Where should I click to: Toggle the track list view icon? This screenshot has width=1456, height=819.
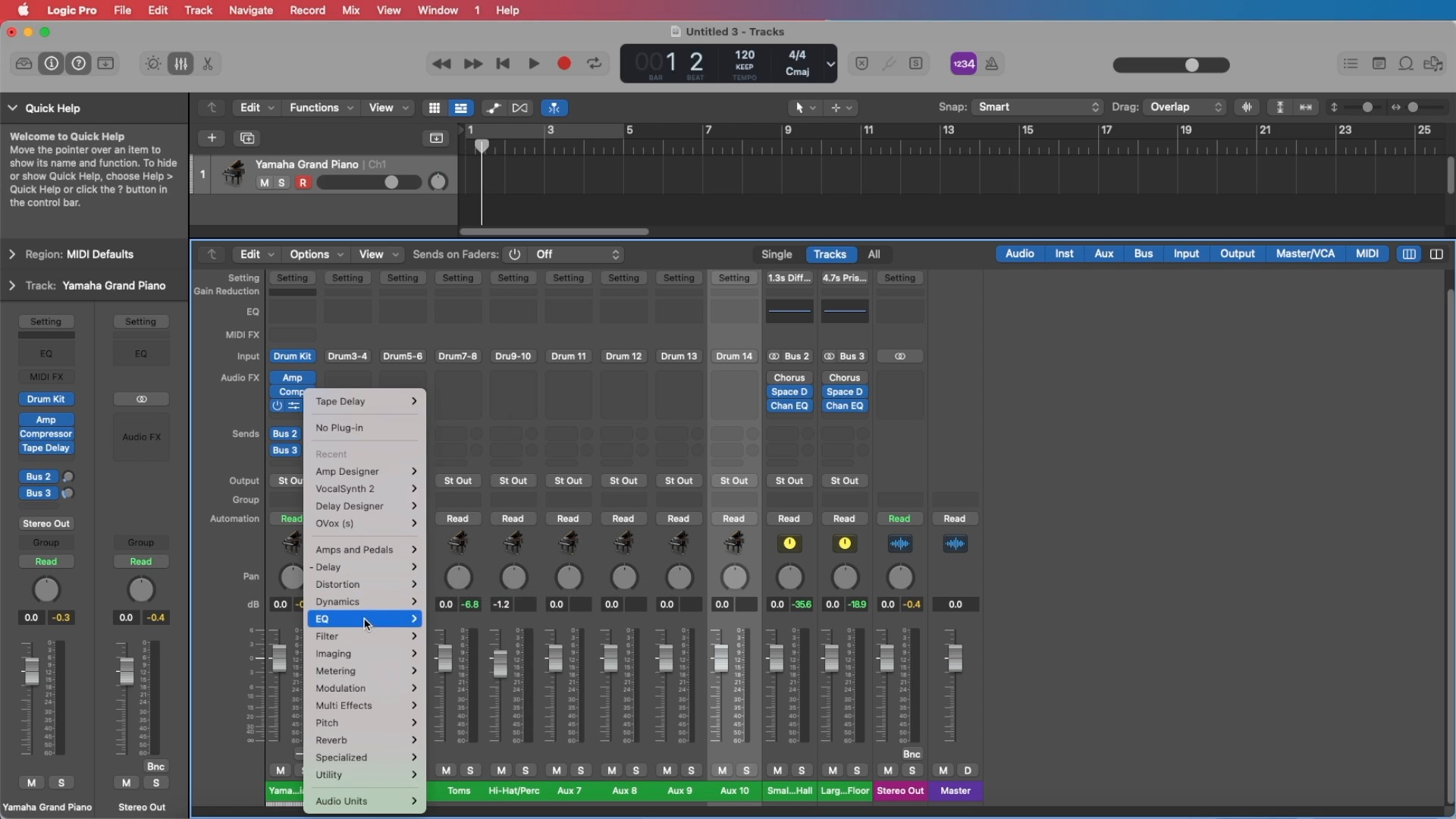pos(460,108)
